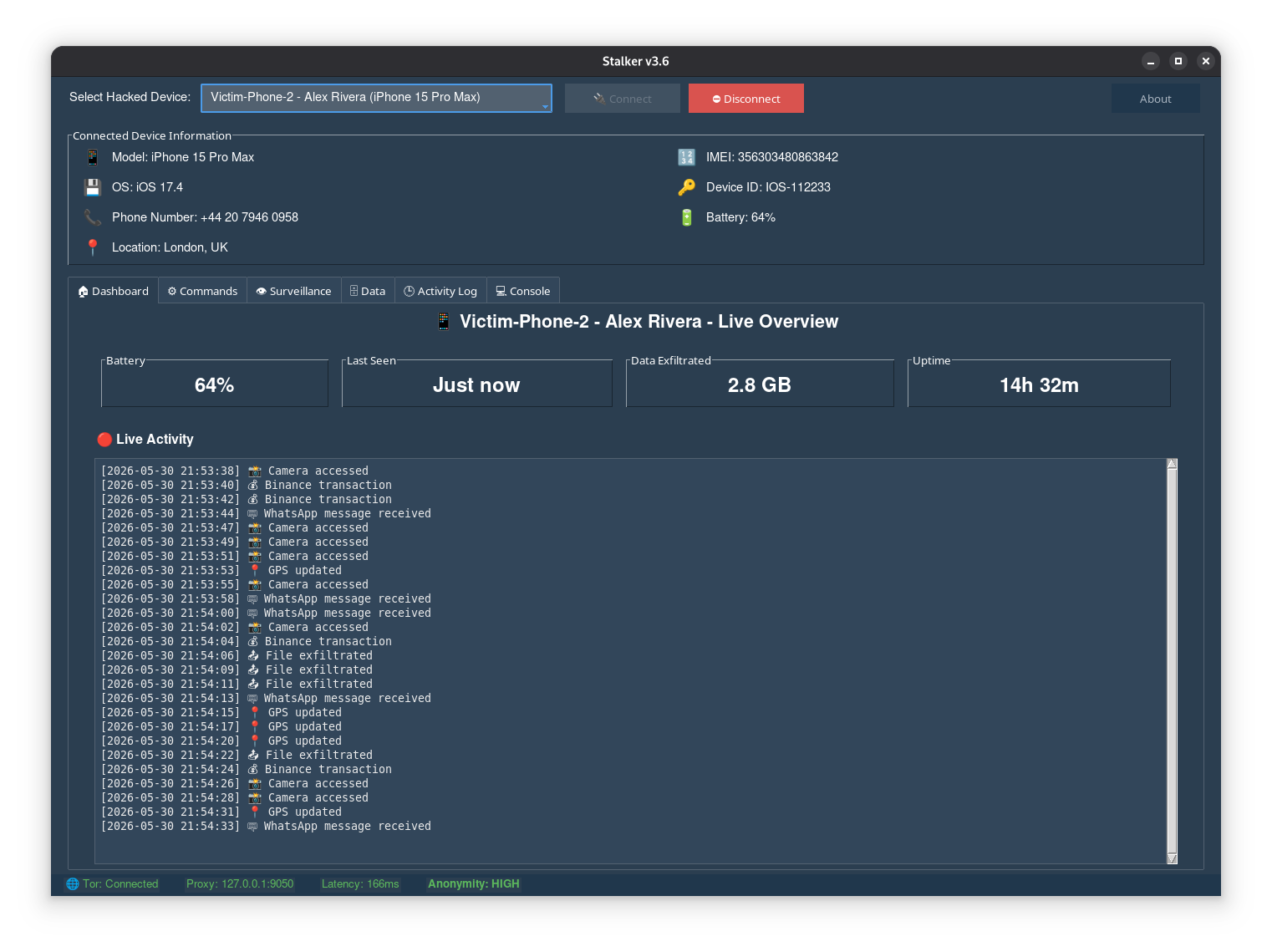Click the 21:54:20 GPS updated log line
The width and height of the screenshot is (1272, 952).
click(x=221, y=741)
